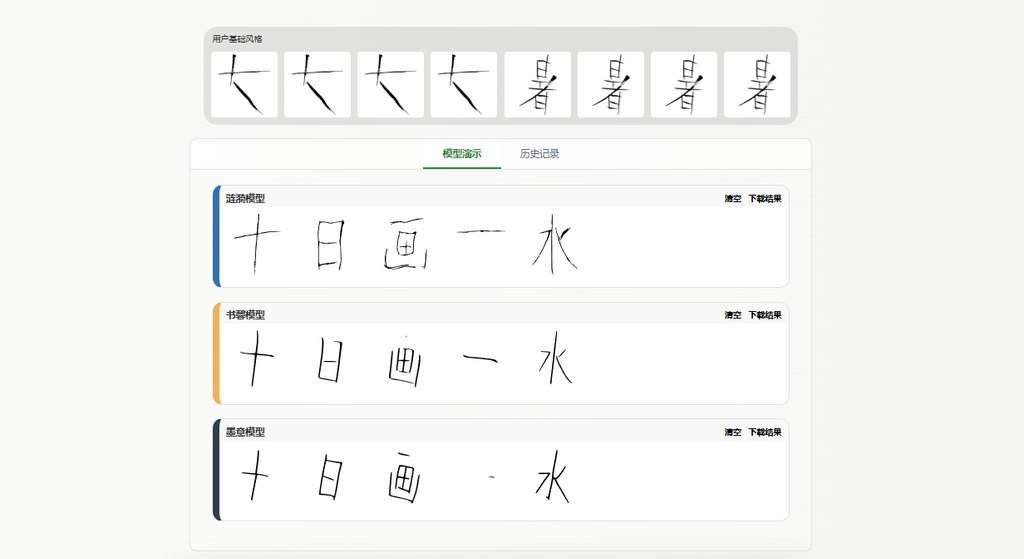The width and height of the screenshot is (1024, 559).
Task: Download the 连韵模型 result via 下载结果
Action: pyautogui.click(x=765, y=199)
